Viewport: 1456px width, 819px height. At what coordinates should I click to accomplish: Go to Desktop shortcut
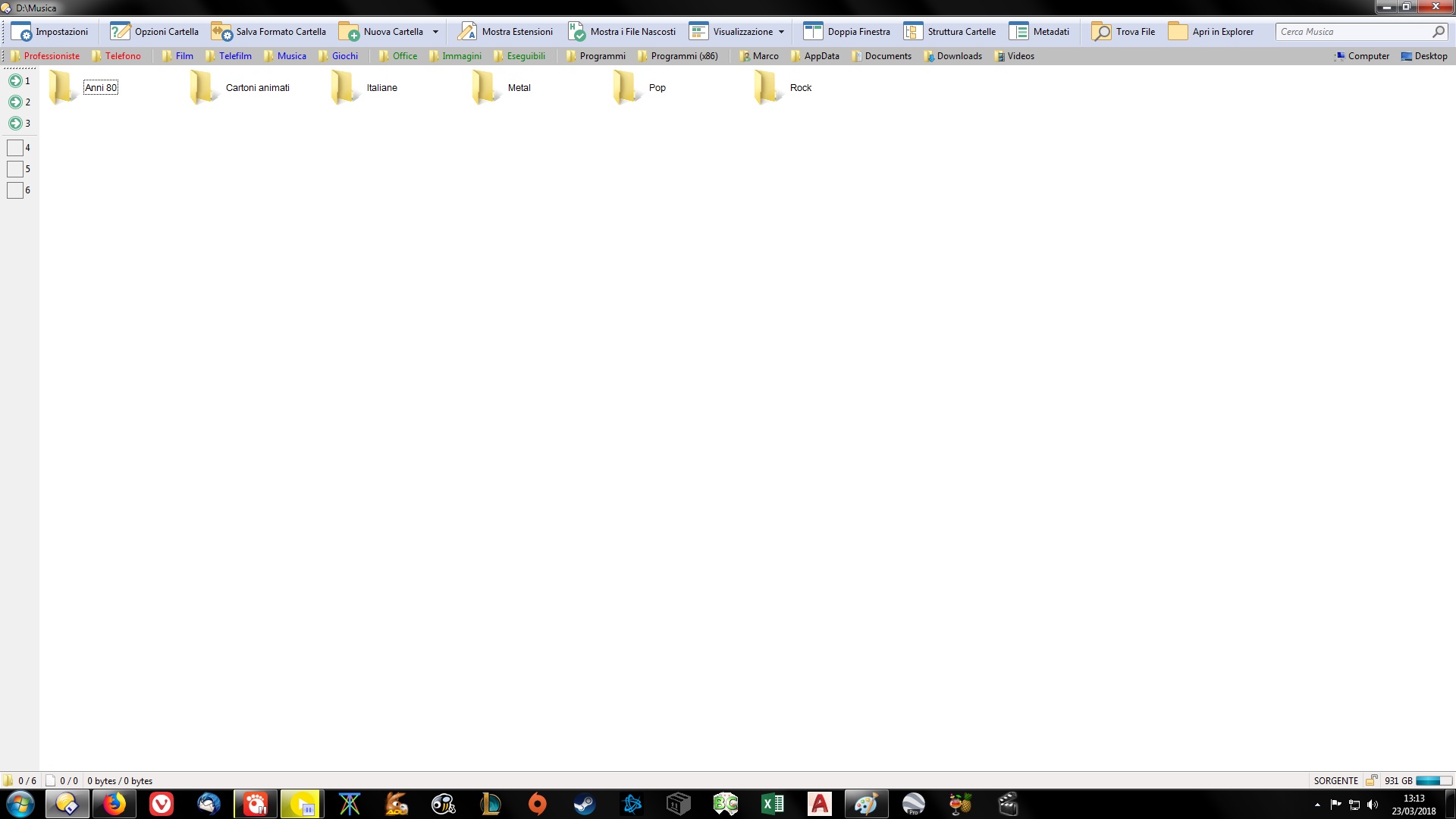click(x=1424, y=56)
